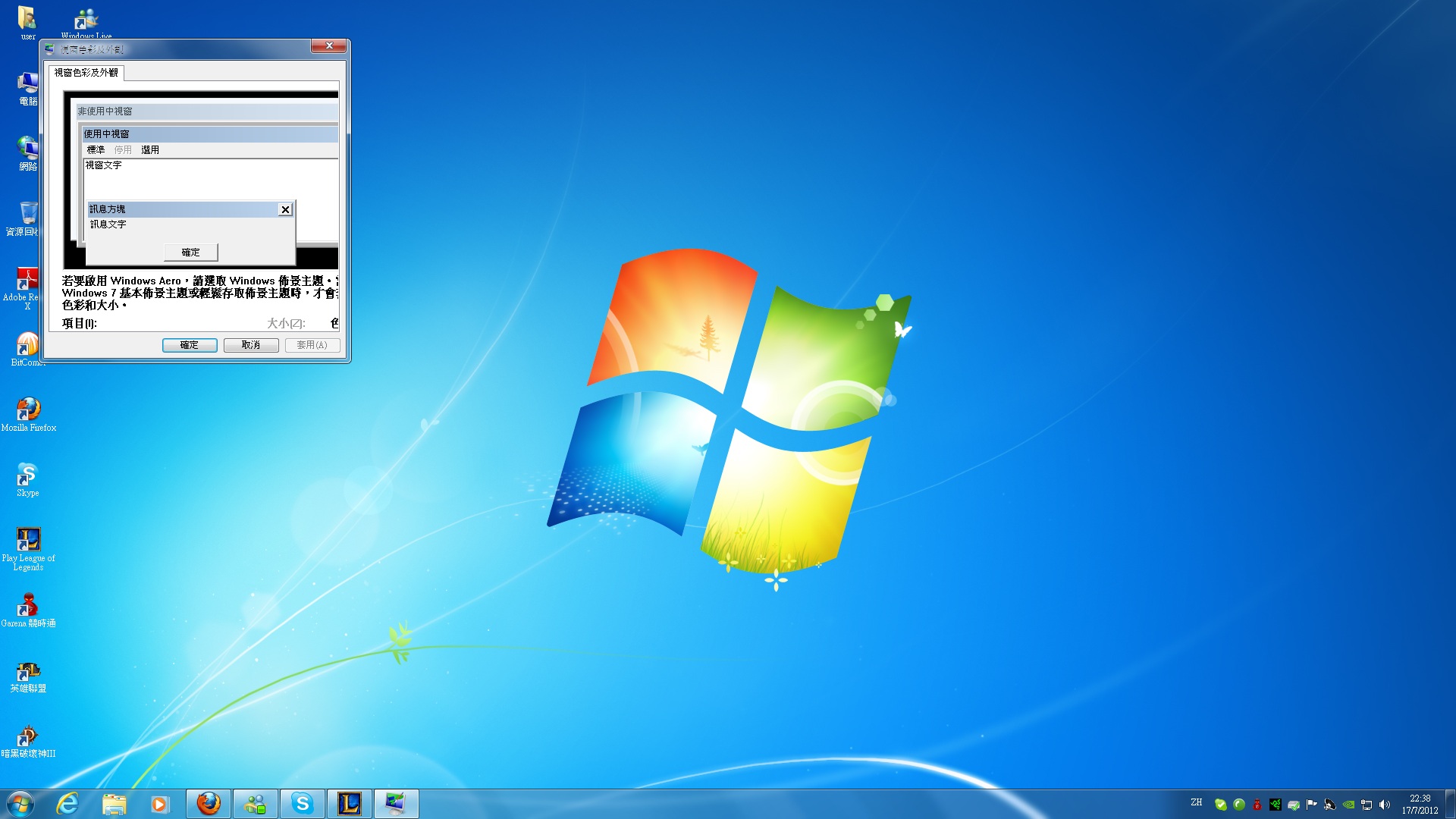
Task: Click the Safely Remove Hardware tray icon
Action: [x=1294, y=805]
